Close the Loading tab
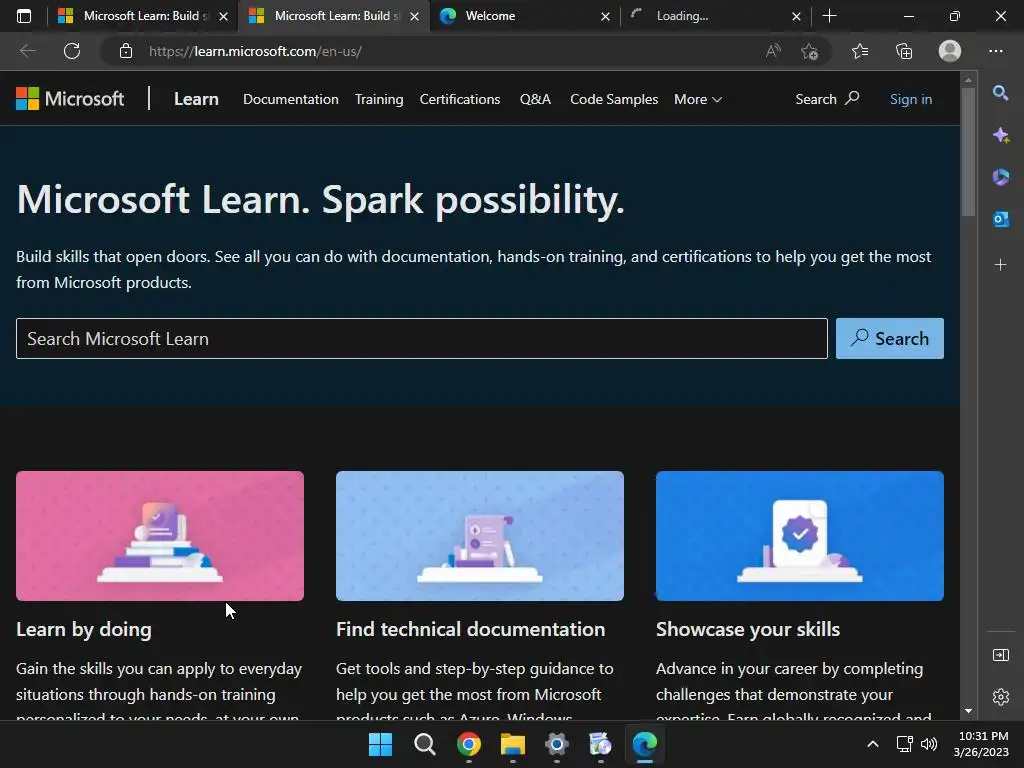 796,16
